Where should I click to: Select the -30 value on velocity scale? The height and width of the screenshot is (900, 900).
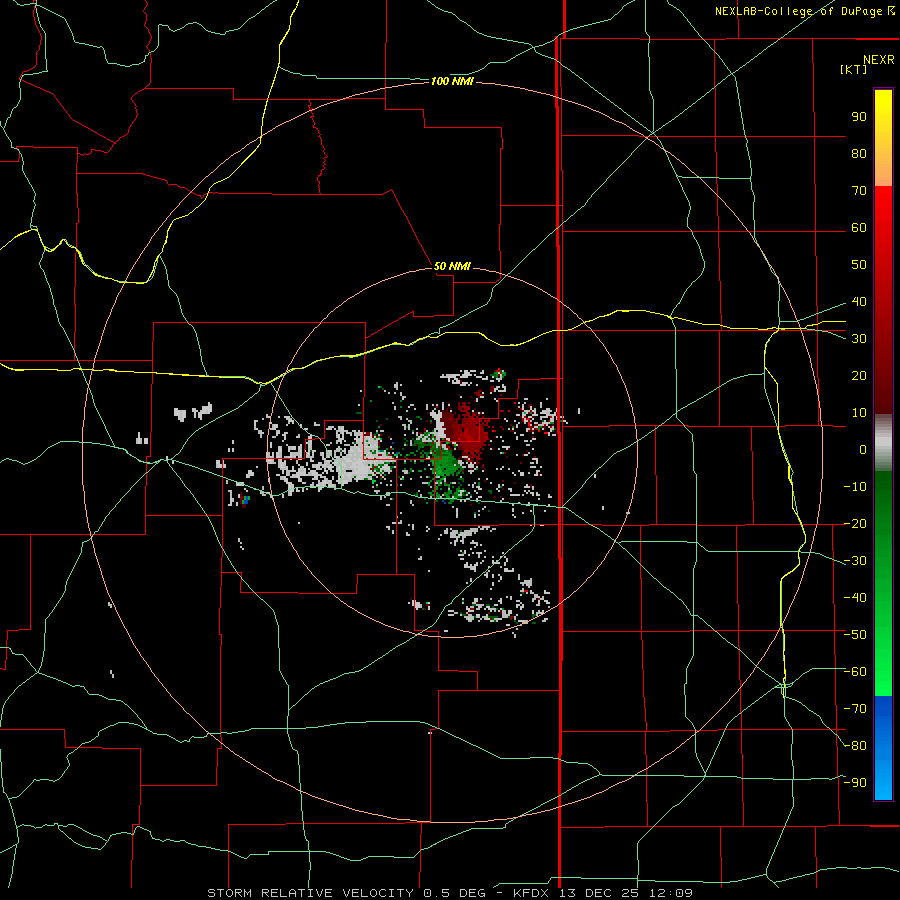coord(855,561)
